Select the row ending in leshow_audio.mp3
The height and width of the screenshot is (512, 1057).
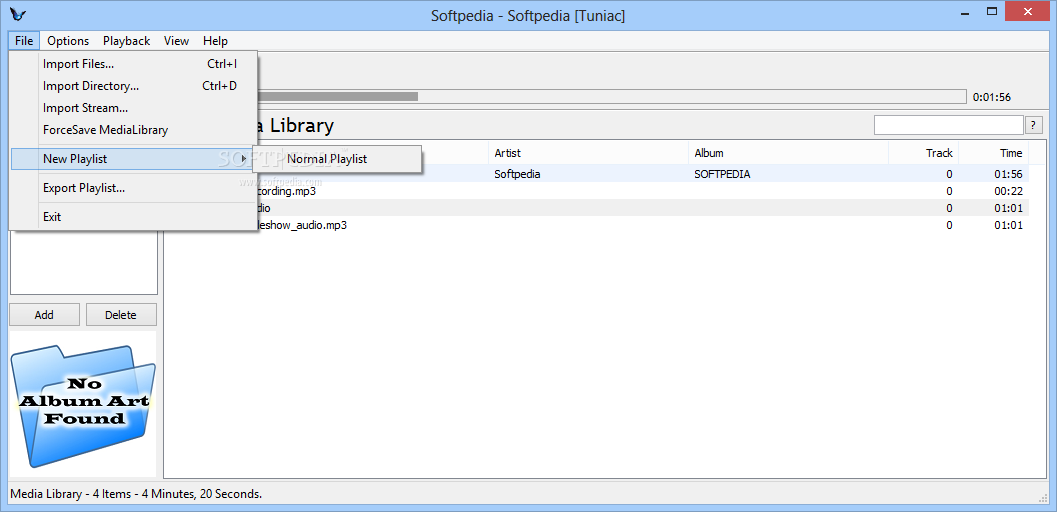598,225
